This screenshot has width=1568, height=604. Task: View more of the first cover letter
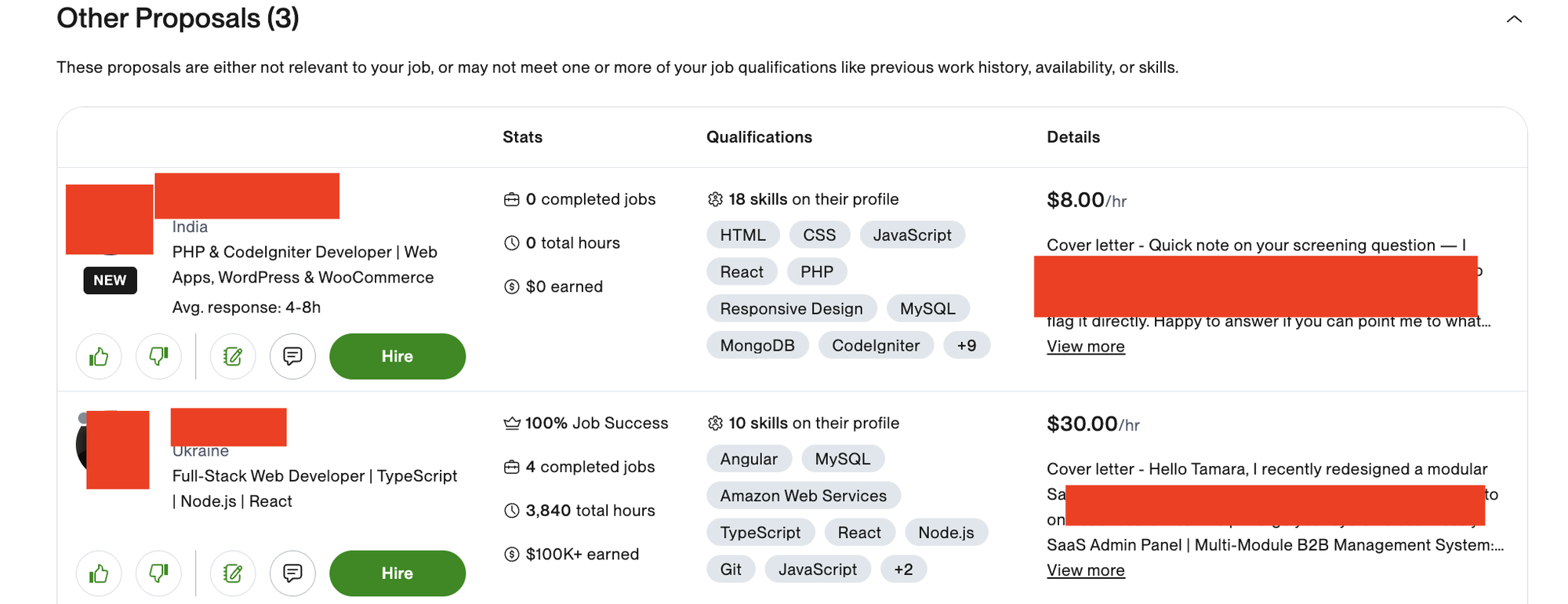pyautogui.click(x=1086, y=347)
